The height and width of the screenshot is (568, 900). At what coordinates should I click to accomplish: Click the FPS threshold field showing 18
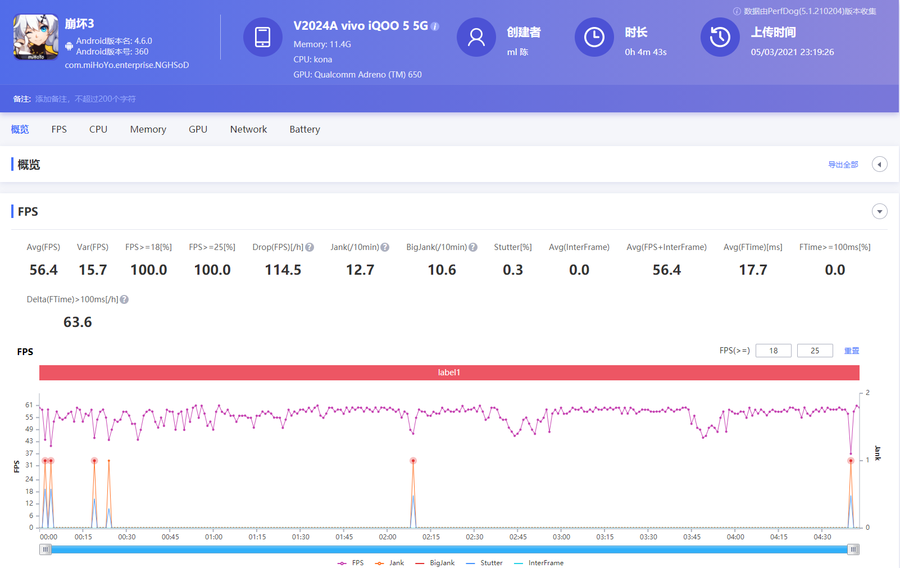(773, 351)
